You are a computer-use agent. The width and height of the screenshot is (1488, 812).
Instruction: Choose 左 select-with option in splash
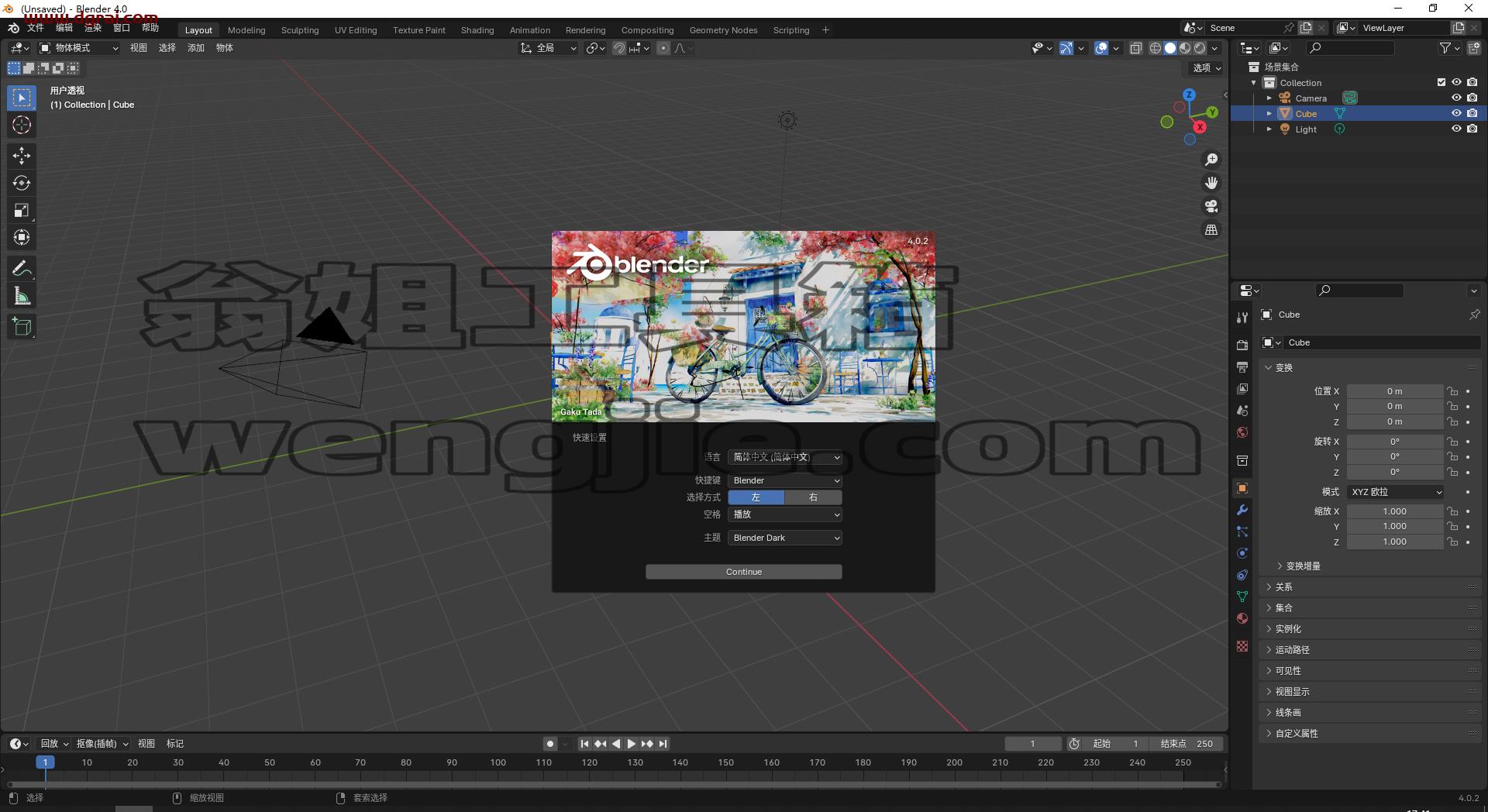coord(756,497)
